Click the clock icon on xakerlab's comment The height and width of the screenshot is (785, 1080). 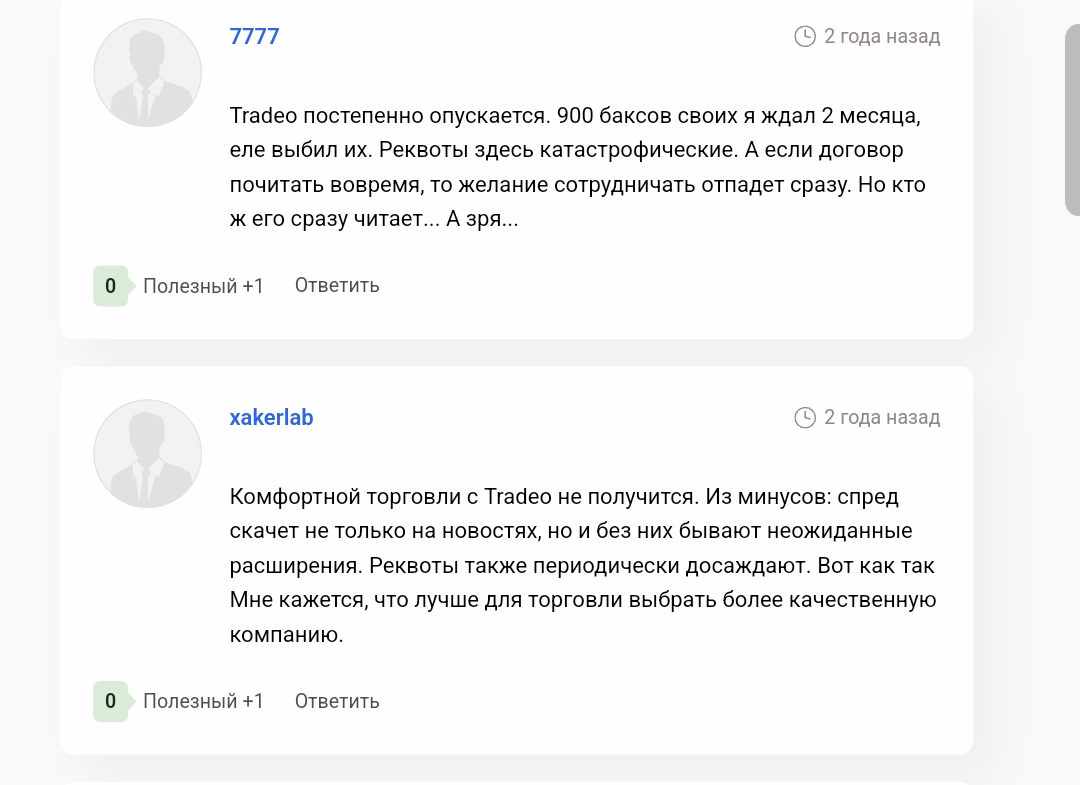pyautogui.click(x=805, y=418)
